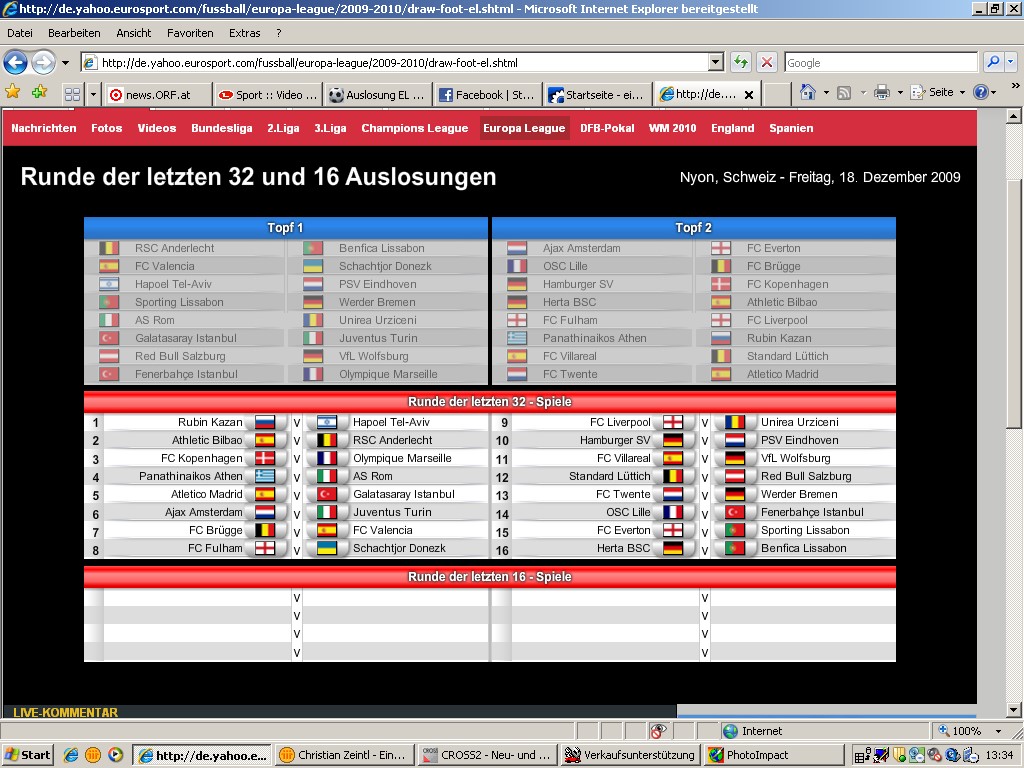Screen dimensions: 1024x768
Task: Open the Datei menu
Action: pos(20,33)
